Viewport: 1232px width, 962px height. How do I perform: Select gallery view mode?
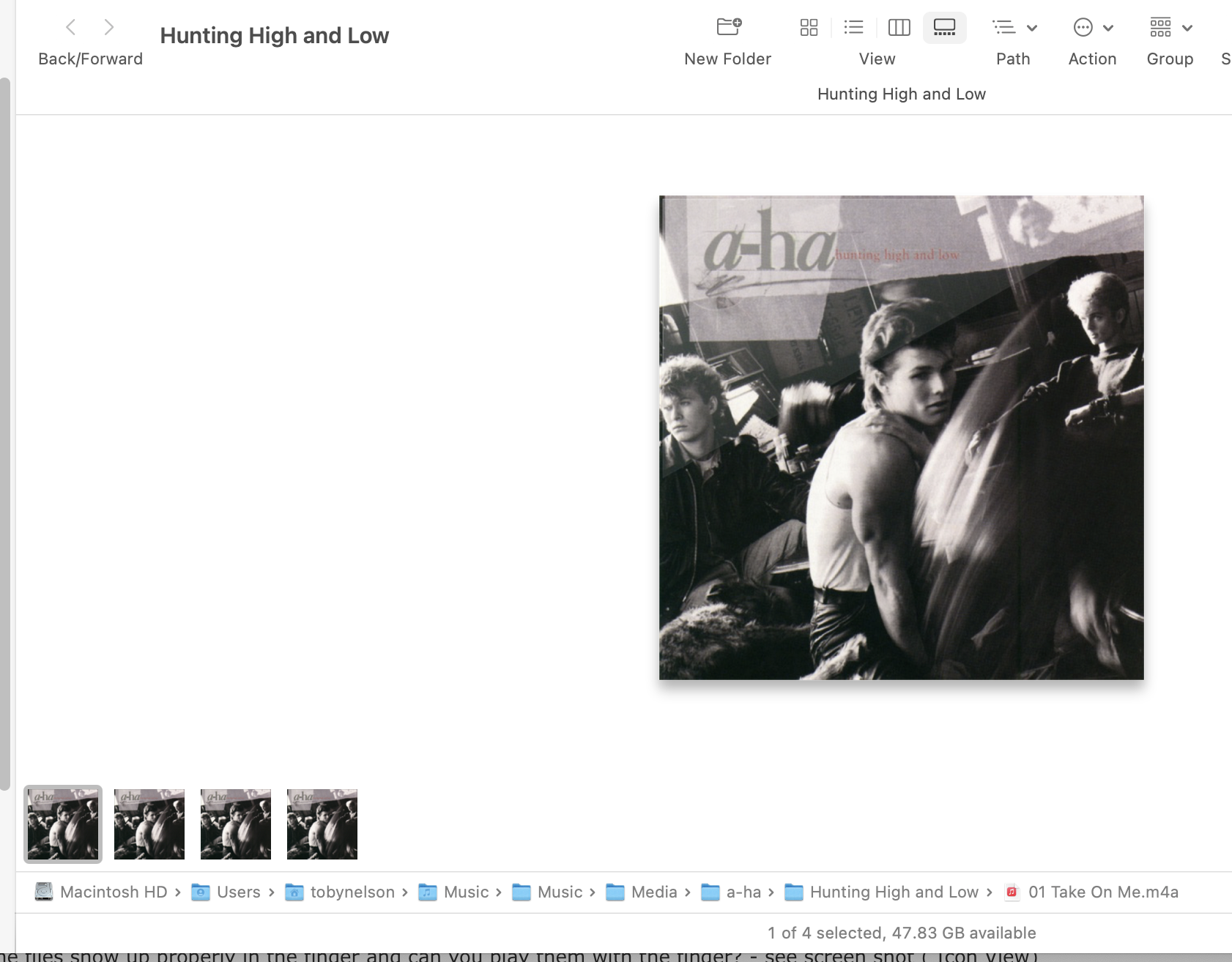coord(944,28)
